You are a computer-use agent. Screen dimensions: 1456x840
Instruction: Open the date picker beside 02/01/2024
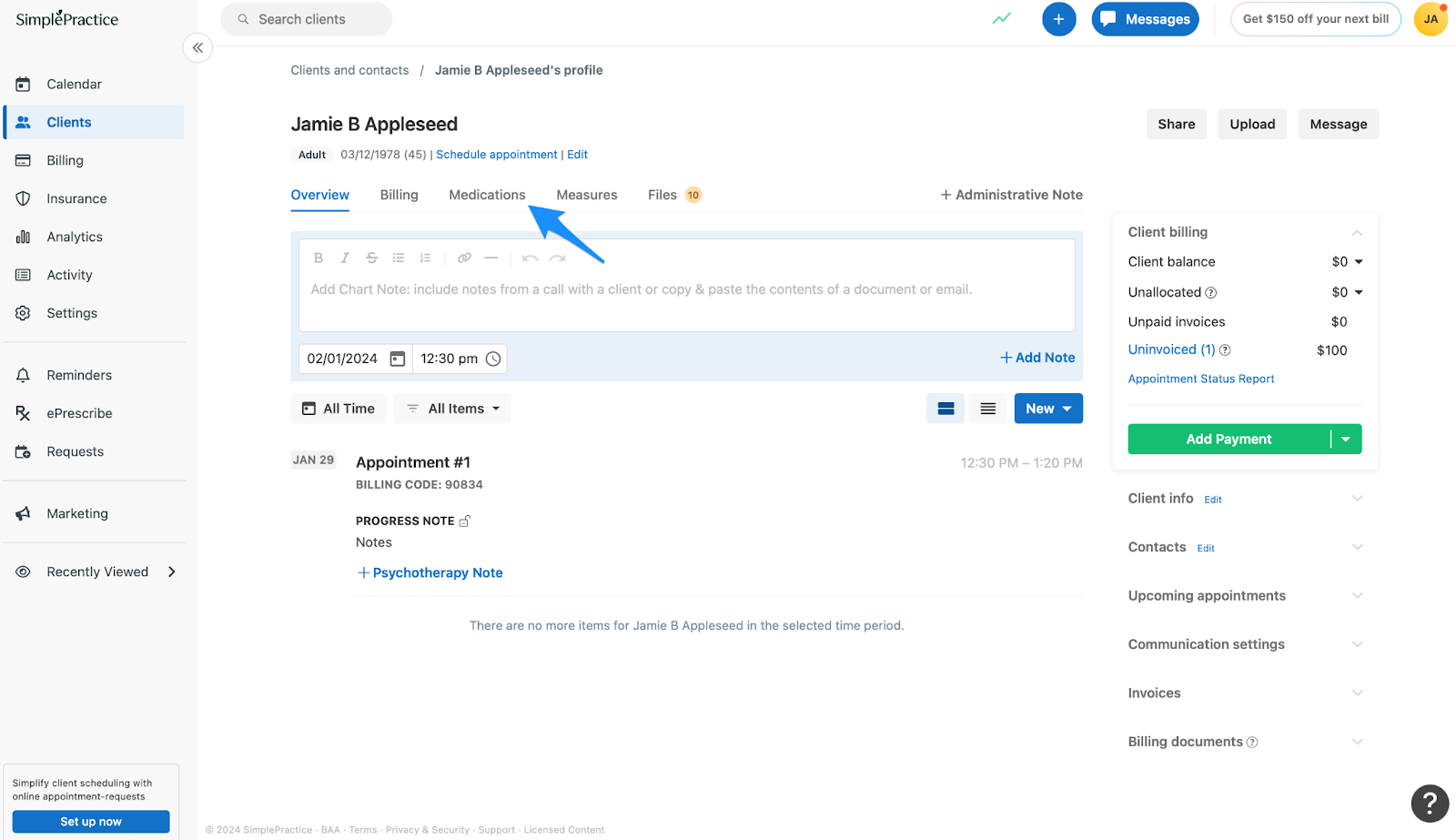coord(397,358)
